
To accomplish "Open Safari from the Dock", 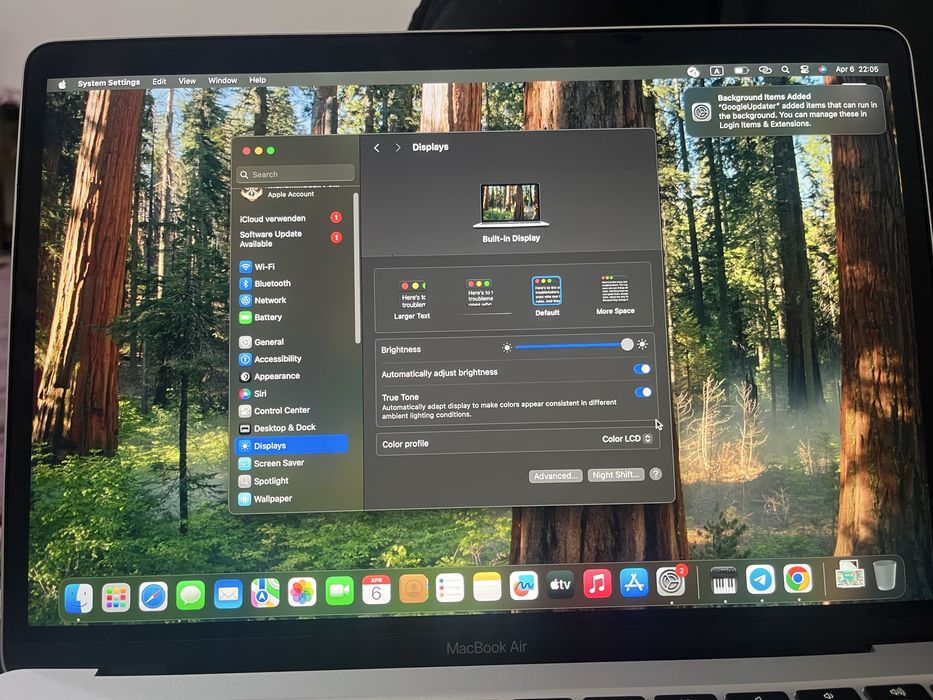I will coord(154,596).
